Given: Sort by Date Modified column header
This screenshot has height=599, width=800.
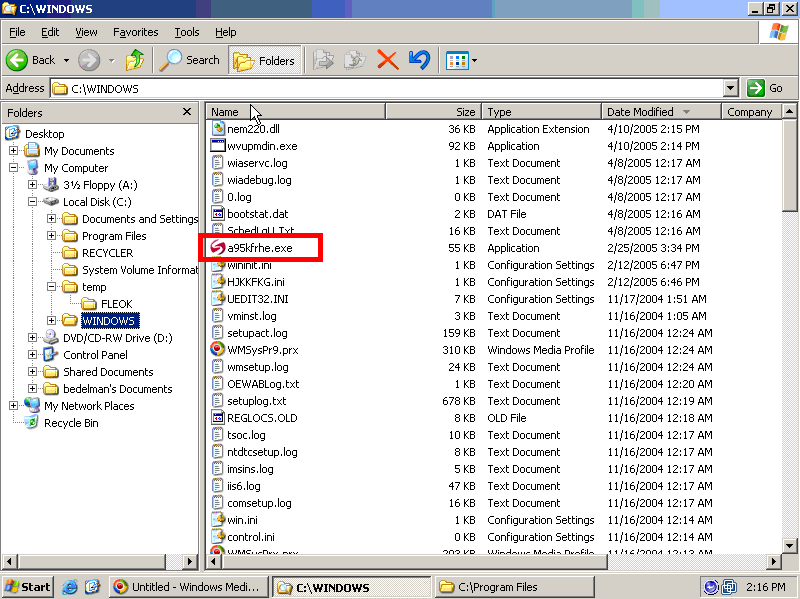Looking at the screenshot, I should [661, 112].
